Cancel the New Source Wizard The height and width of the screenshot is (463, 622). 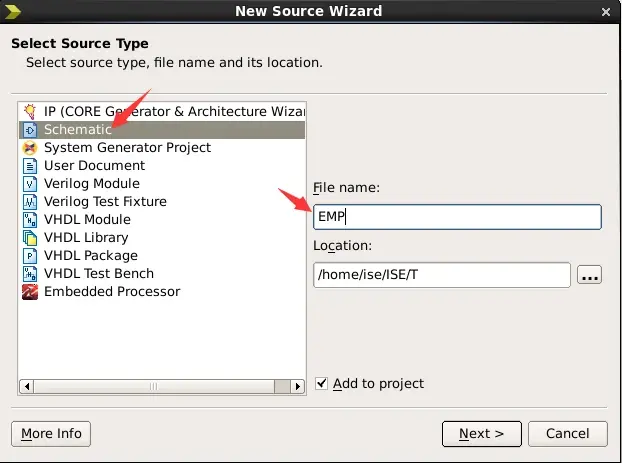click(x=568, y=434)
